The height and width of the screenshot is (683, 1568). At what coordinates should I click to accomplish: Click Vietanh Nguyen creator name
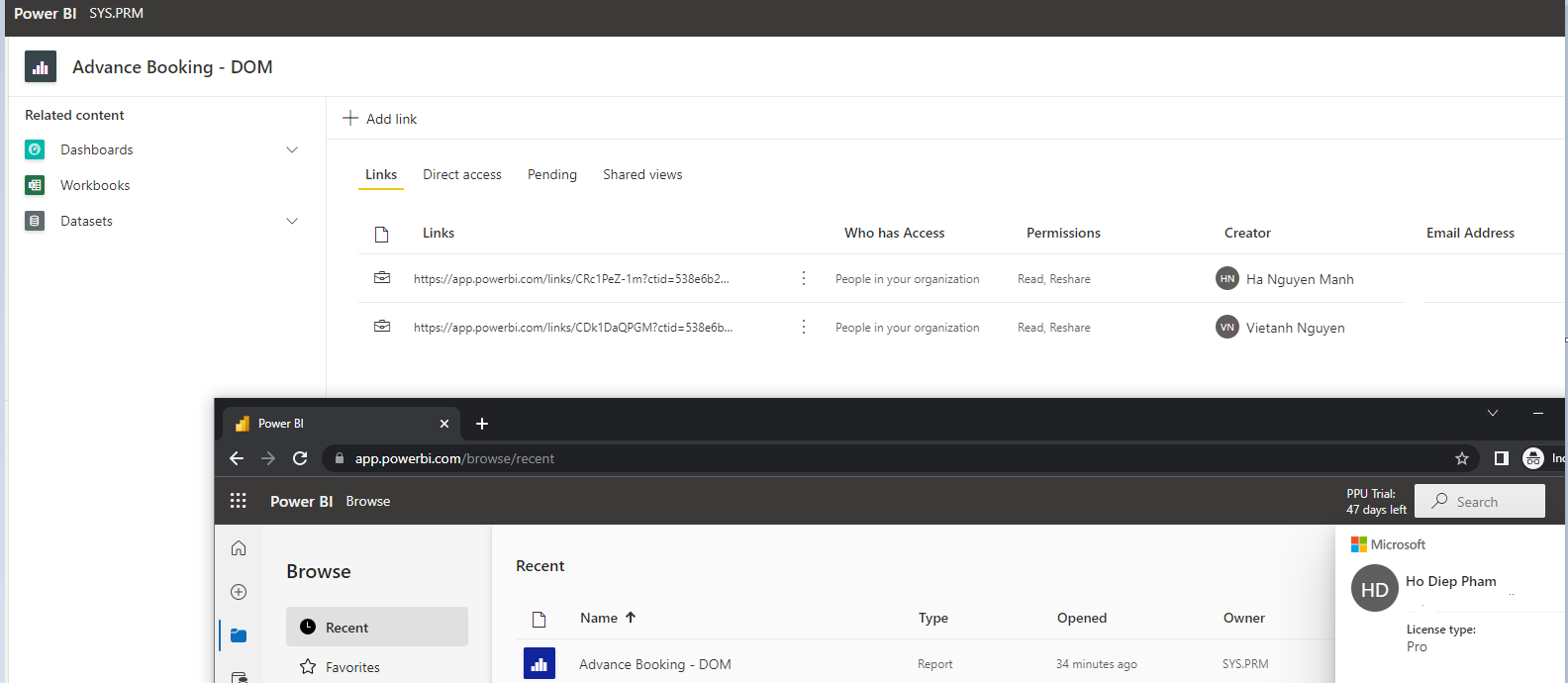pos(1296,328)
